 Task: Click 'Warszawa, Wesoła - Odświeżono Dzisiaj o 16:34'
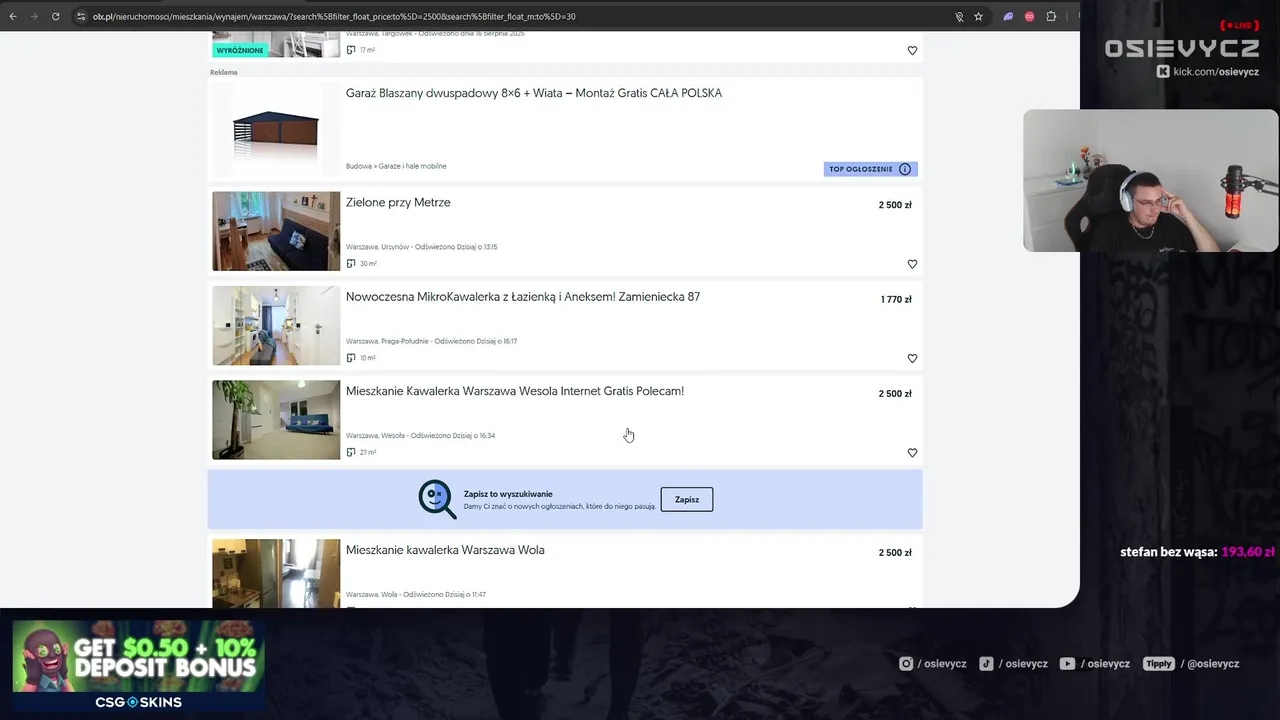[x=420, y=435]
